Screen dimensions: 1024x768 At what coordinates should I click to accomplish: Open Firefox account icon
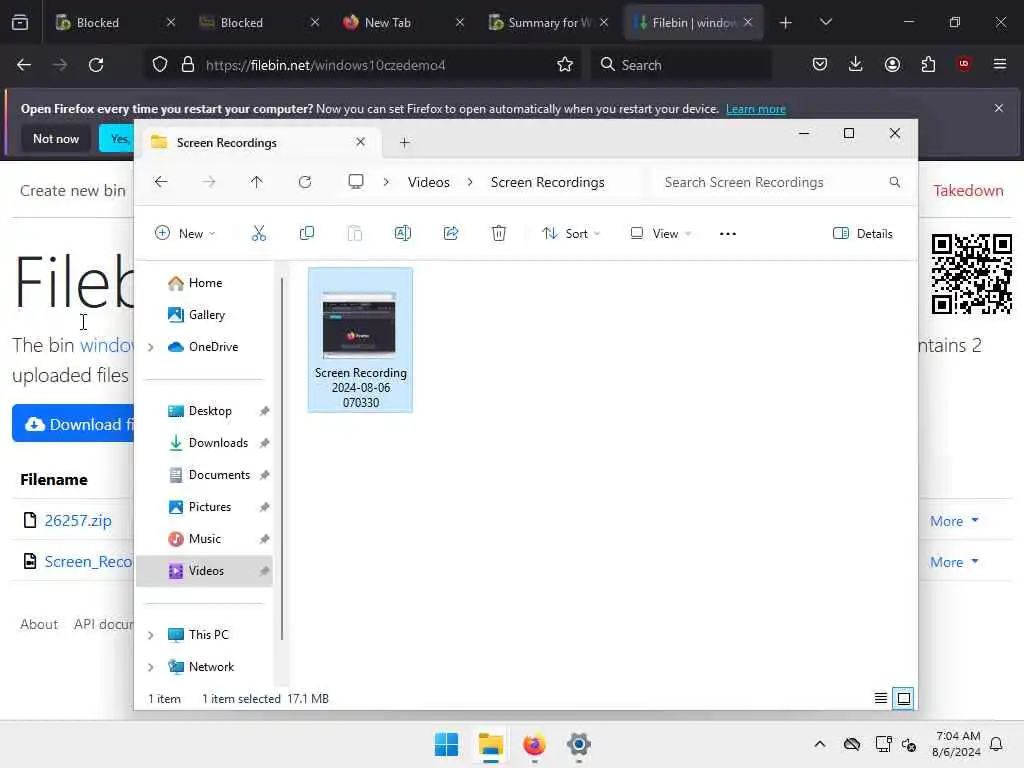(892, 64)
